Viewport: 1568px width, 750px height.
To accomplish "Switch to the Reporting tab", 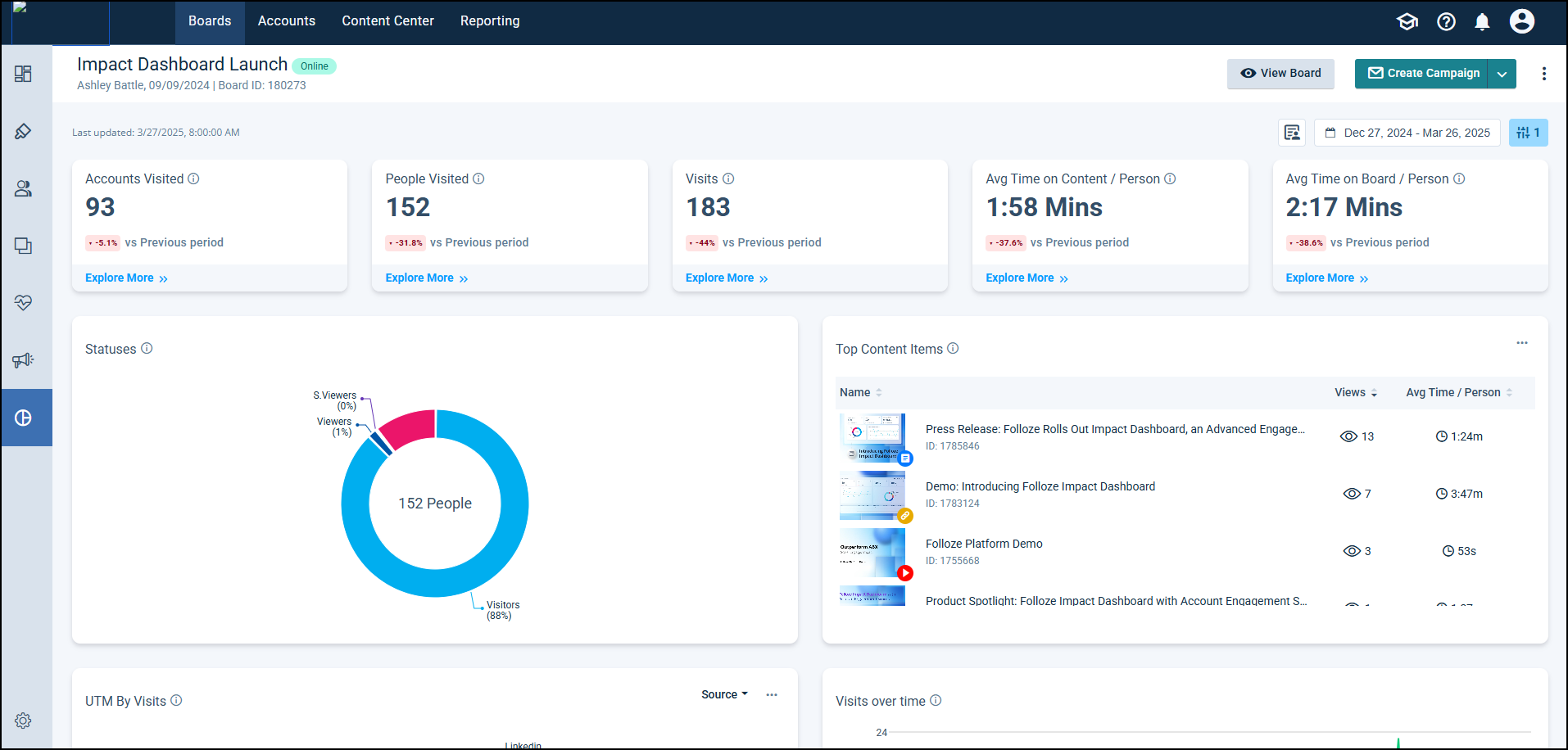I will coord(489,21).
